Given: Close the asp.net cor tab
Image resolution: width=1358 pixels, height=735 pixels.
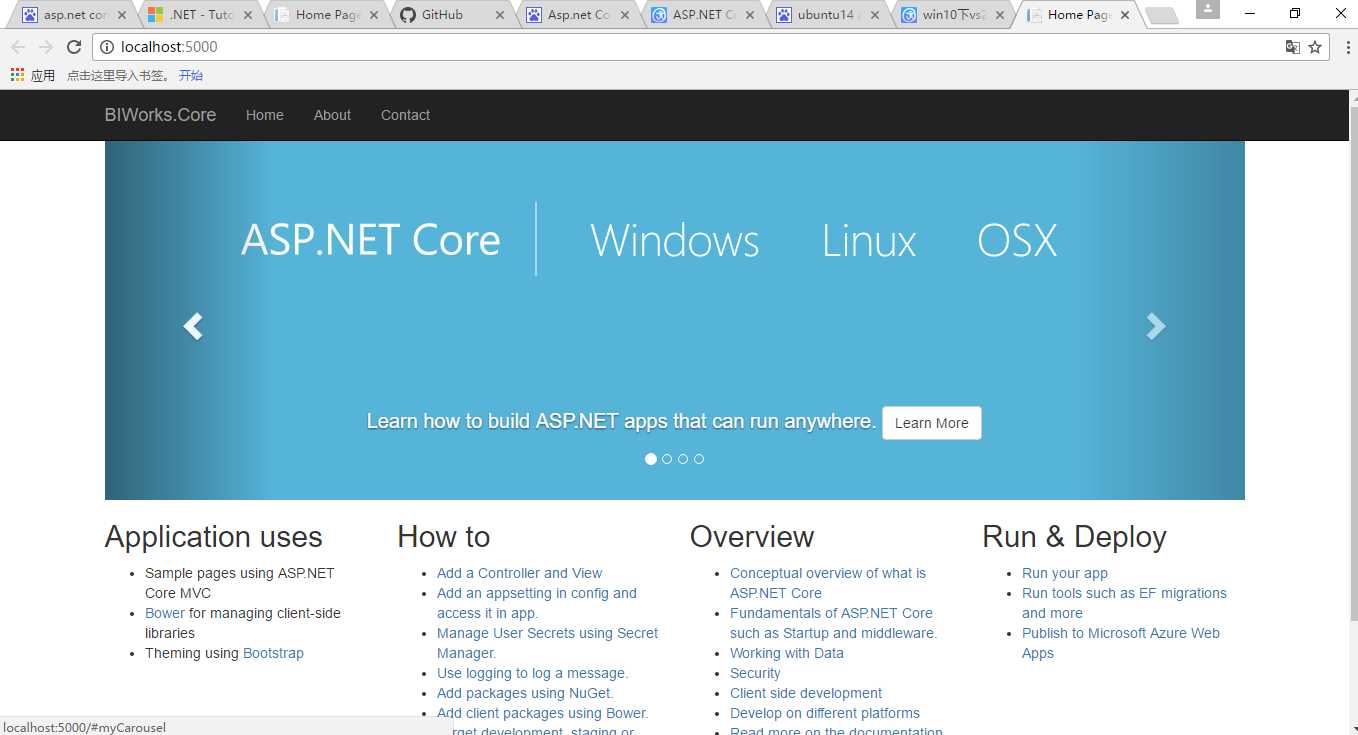Looking at the screenshot, I should pos(122,15).
